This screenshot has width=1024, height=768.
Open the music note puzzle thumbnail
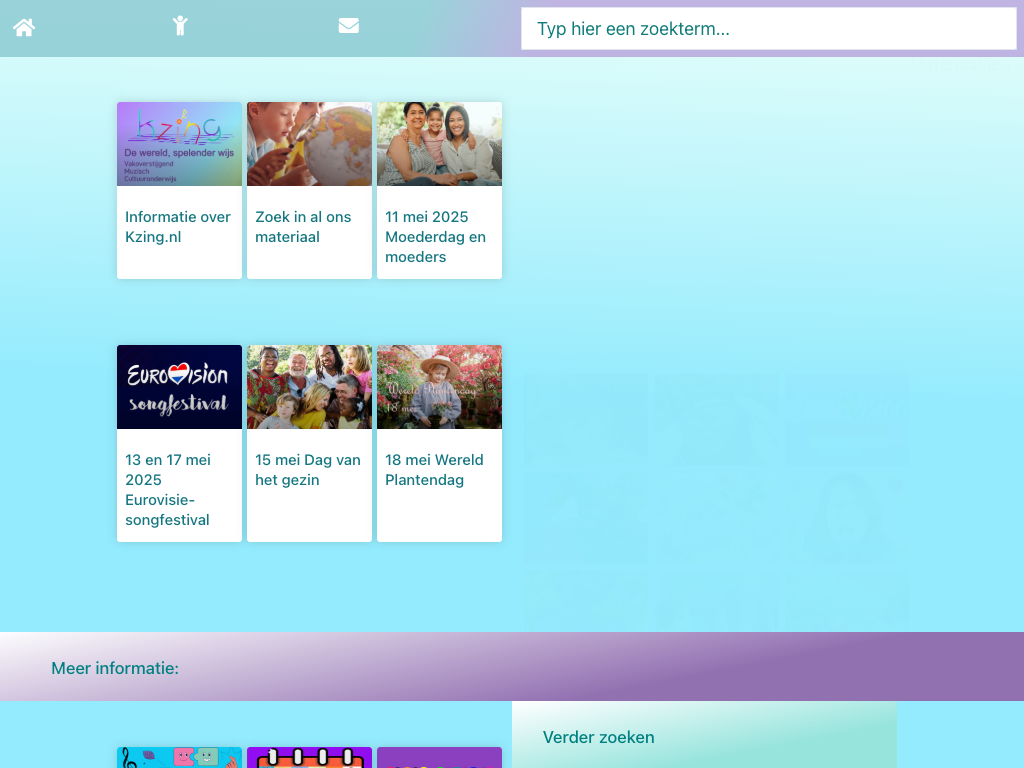(x=180, y=758)
